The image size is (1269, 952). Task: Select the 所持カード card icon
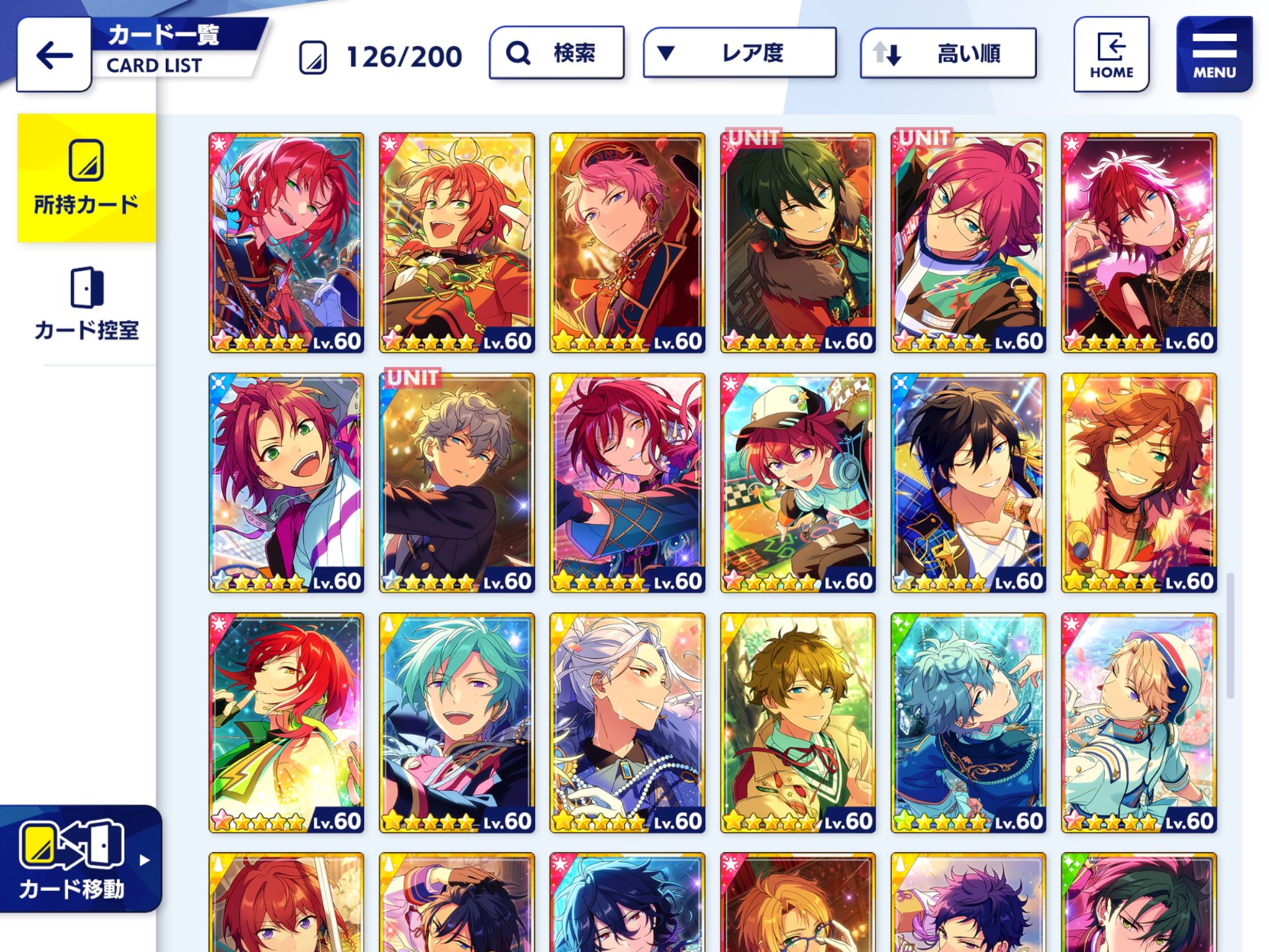coord(86,160)
